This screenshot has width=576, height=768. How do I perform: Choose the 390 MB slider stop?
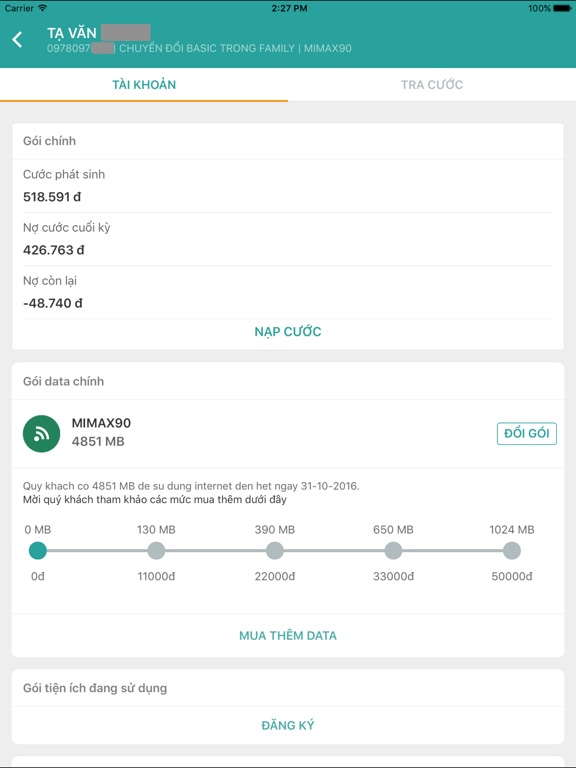(275, 551)
